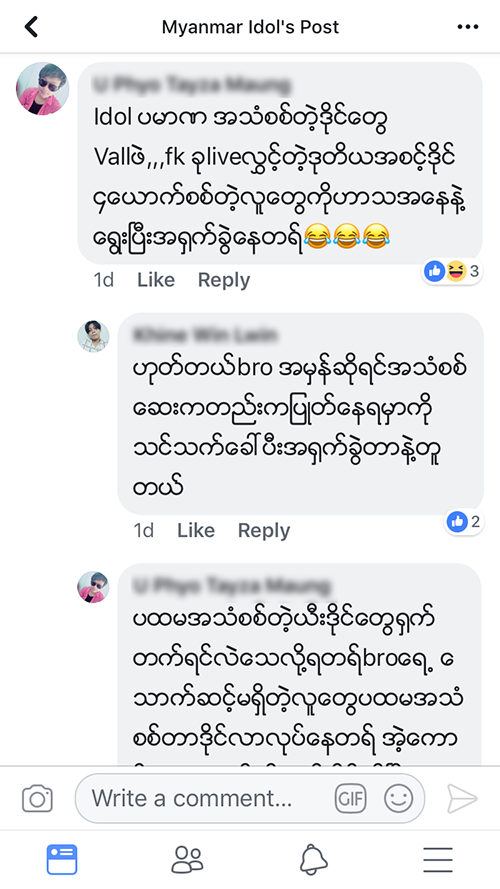The height and width of the screenshot is (889, 500).
Task: Open the GIF picker in comment box
Action: [350, 799]
